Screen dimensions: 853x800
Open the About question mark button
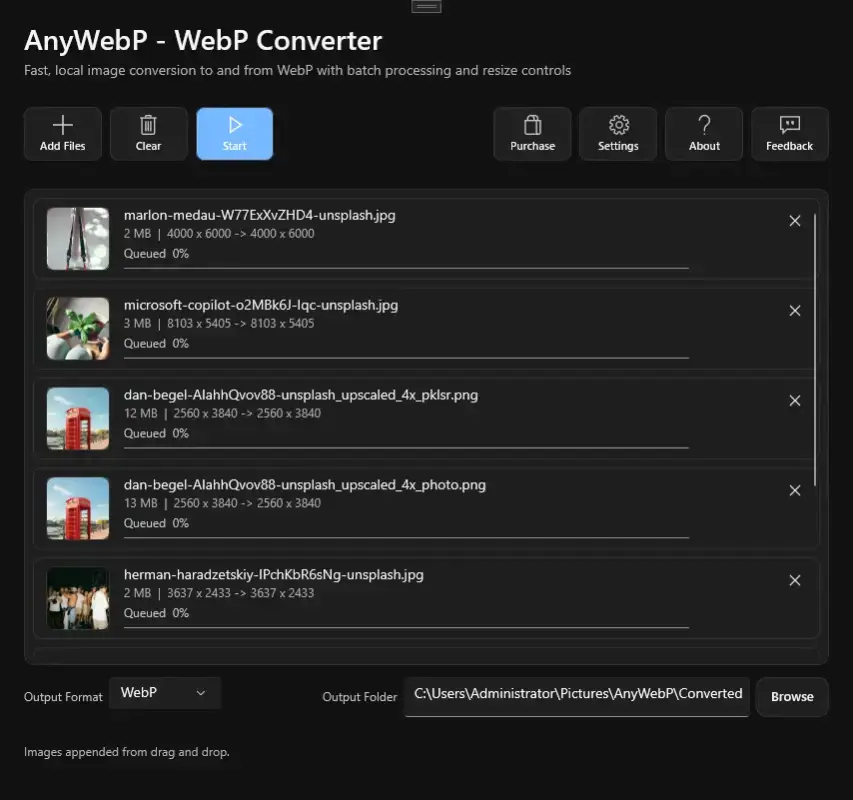point(704,134)
